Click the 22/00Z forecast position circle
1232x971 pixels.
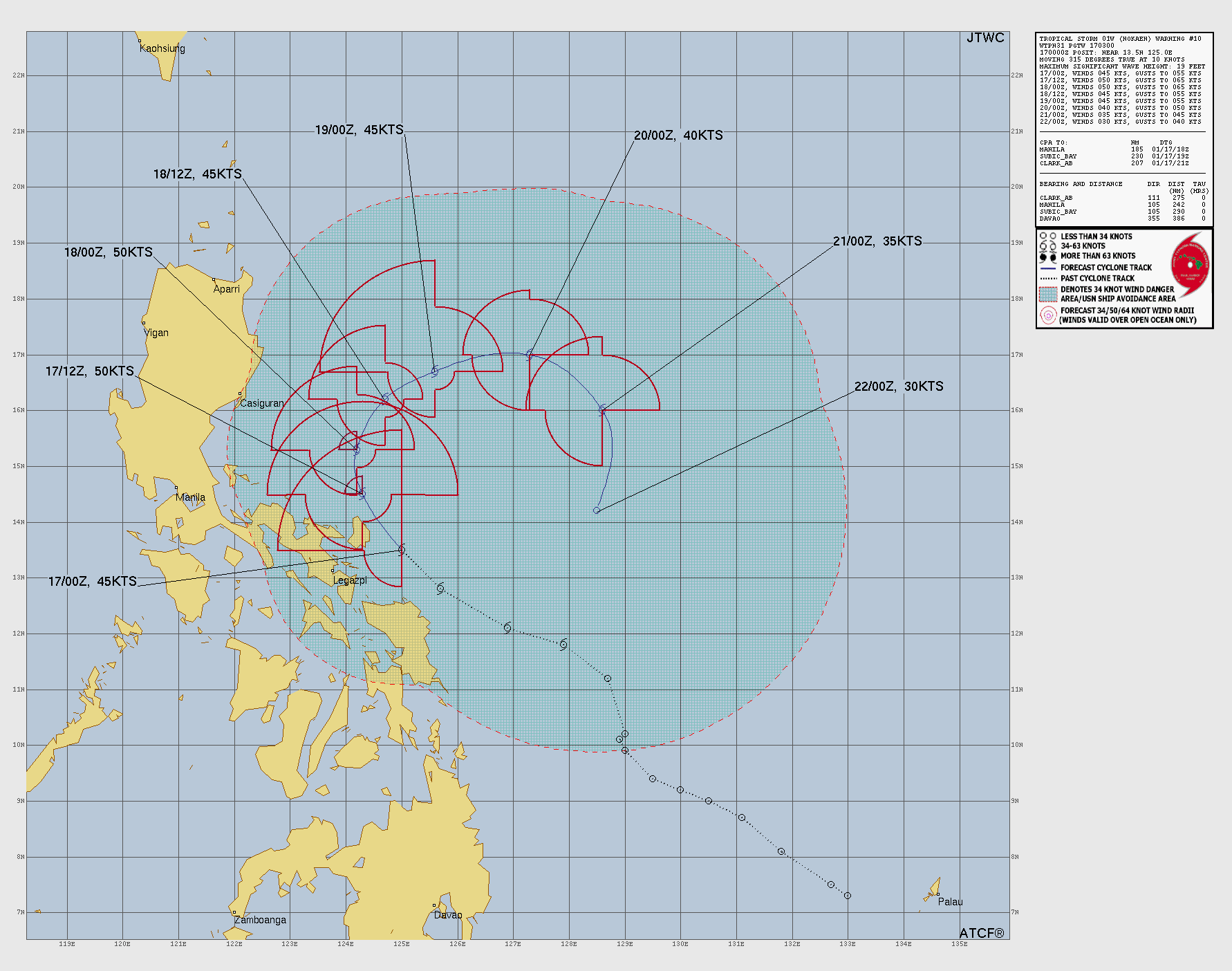point(597,510)
